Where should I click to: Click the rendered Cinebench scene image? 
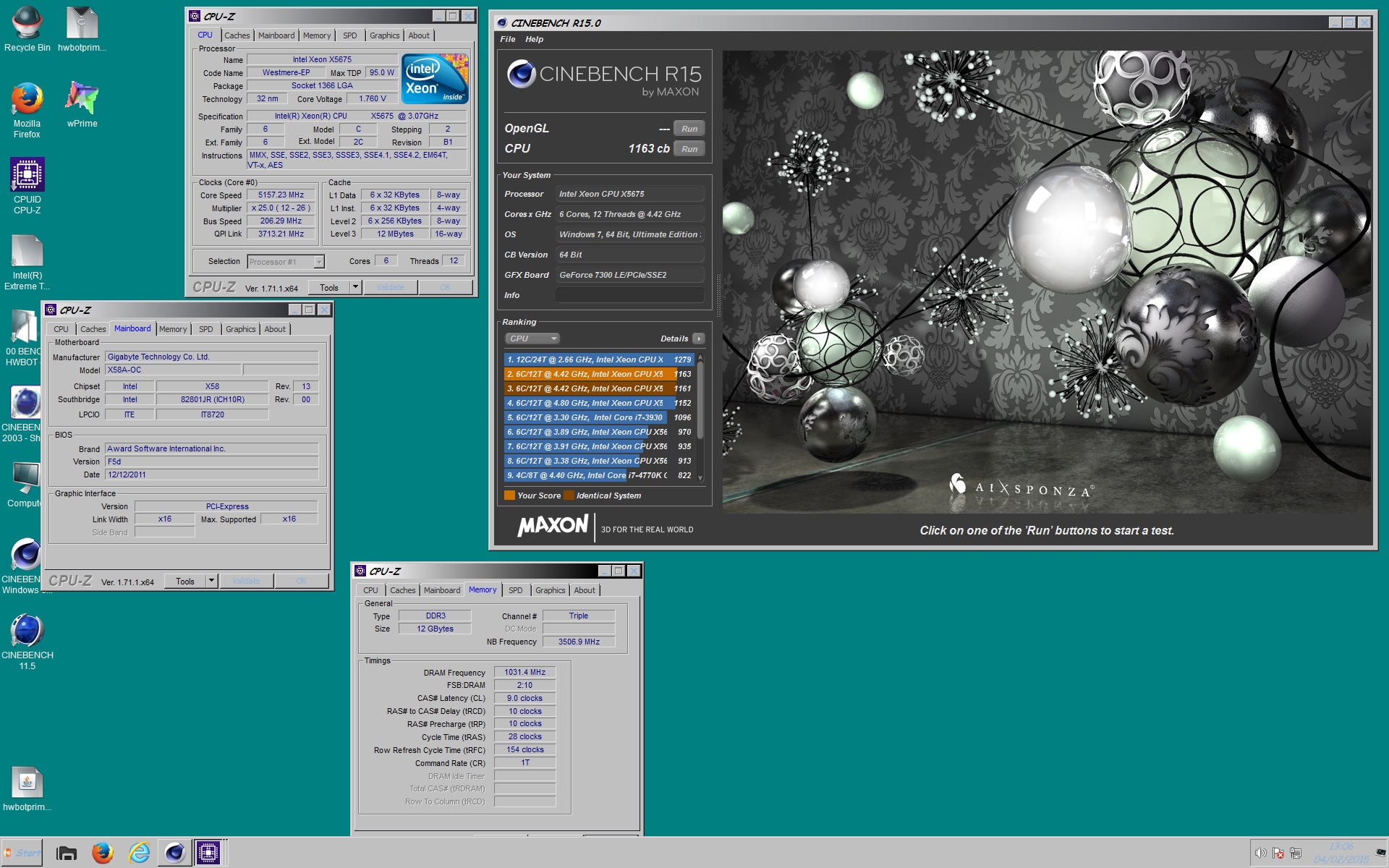1046,282
